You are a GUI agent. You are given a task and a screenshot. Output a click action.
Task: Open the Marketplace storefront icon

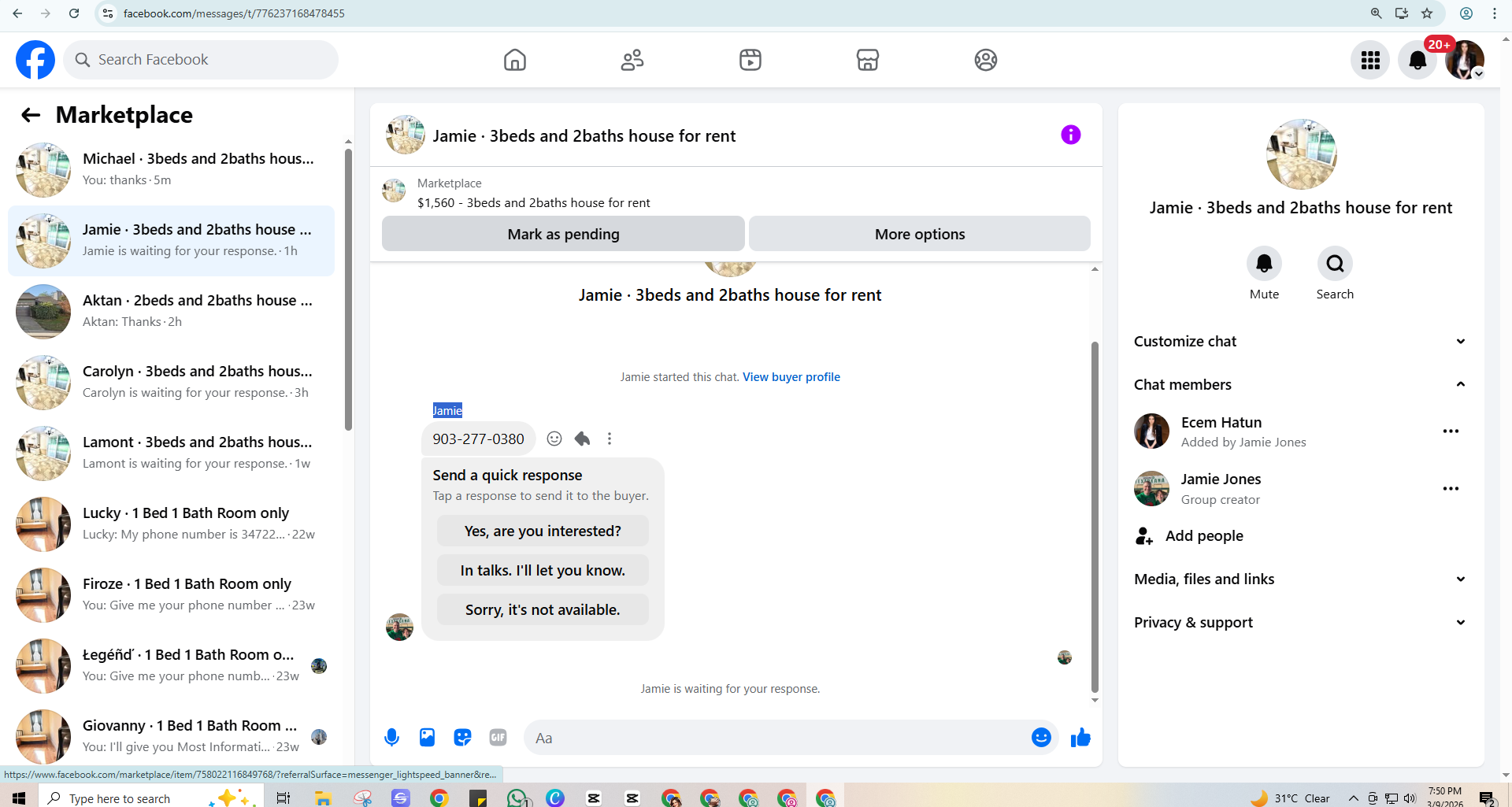pos(868,60)
